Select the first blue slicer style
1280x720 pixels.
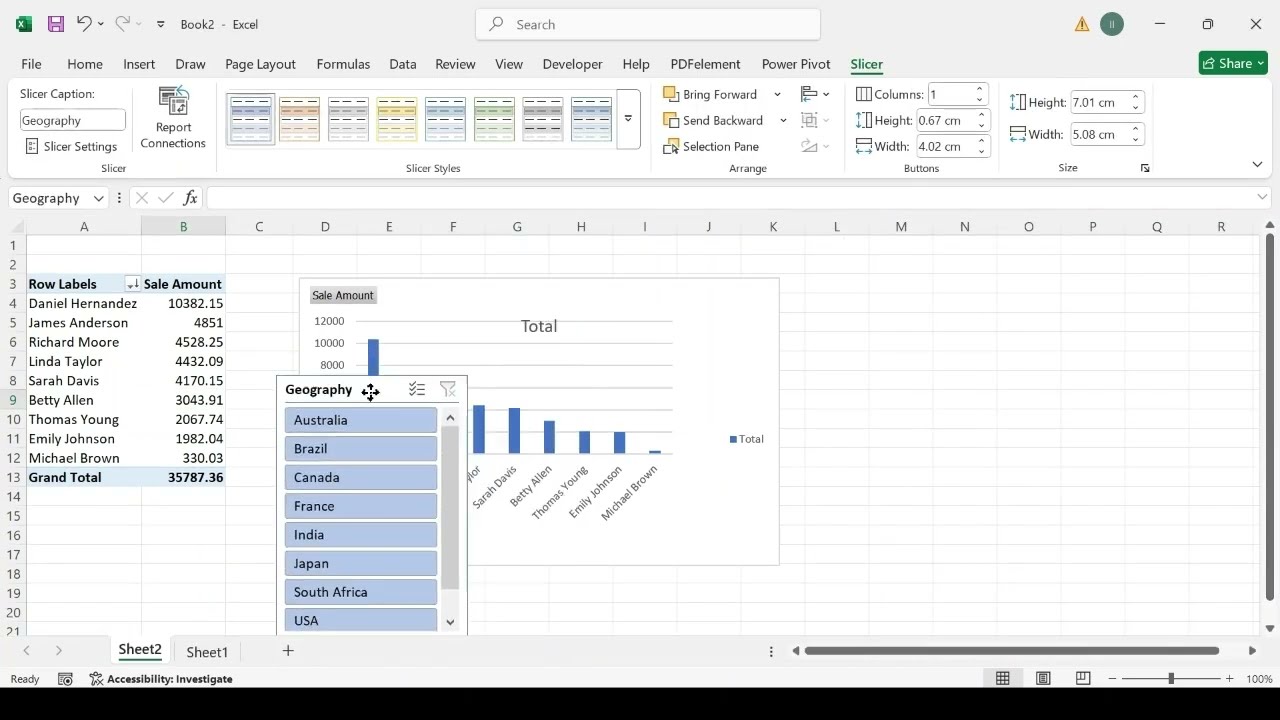[251, 119]
